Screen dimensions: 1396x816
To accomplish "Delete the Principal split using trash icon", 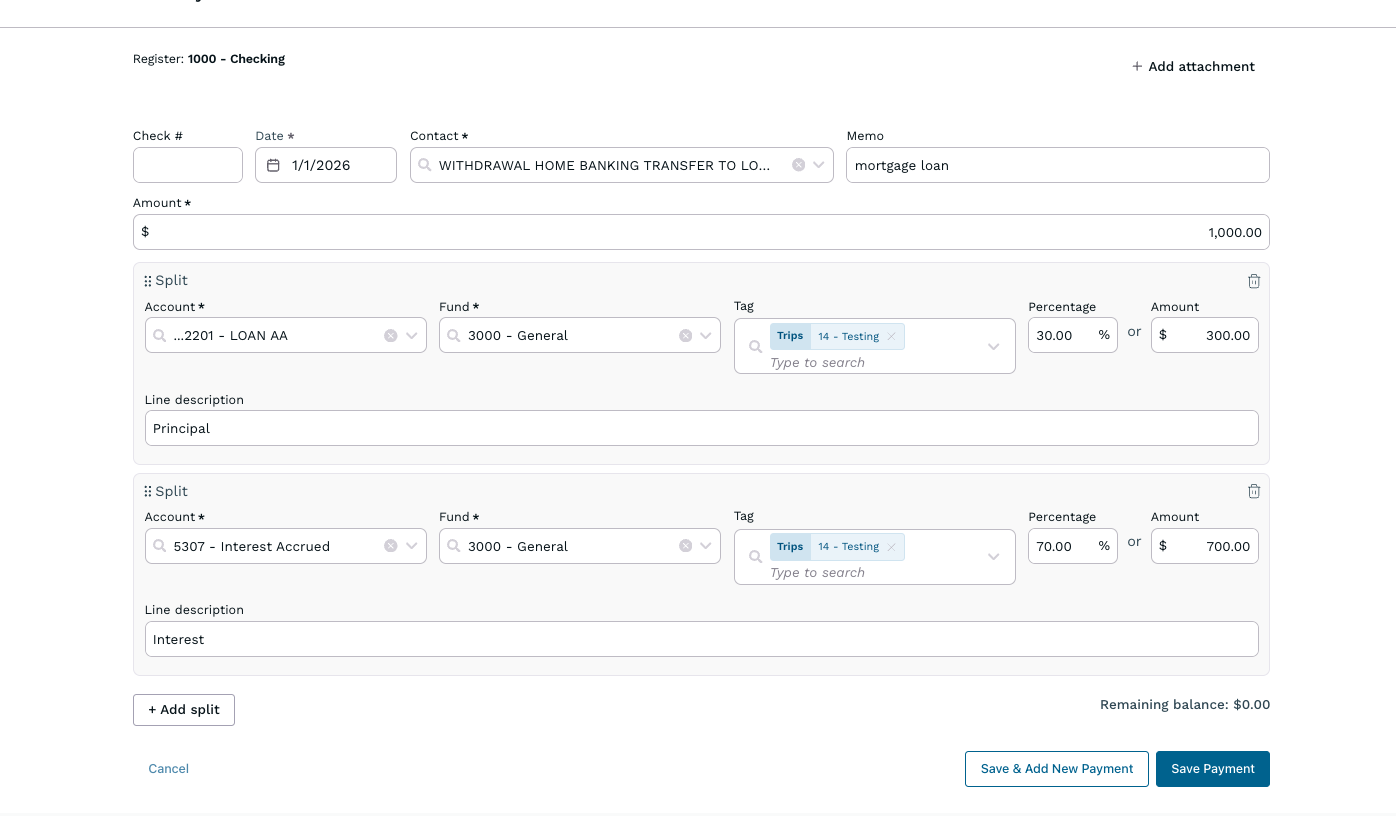I will tap(1254, 281).
